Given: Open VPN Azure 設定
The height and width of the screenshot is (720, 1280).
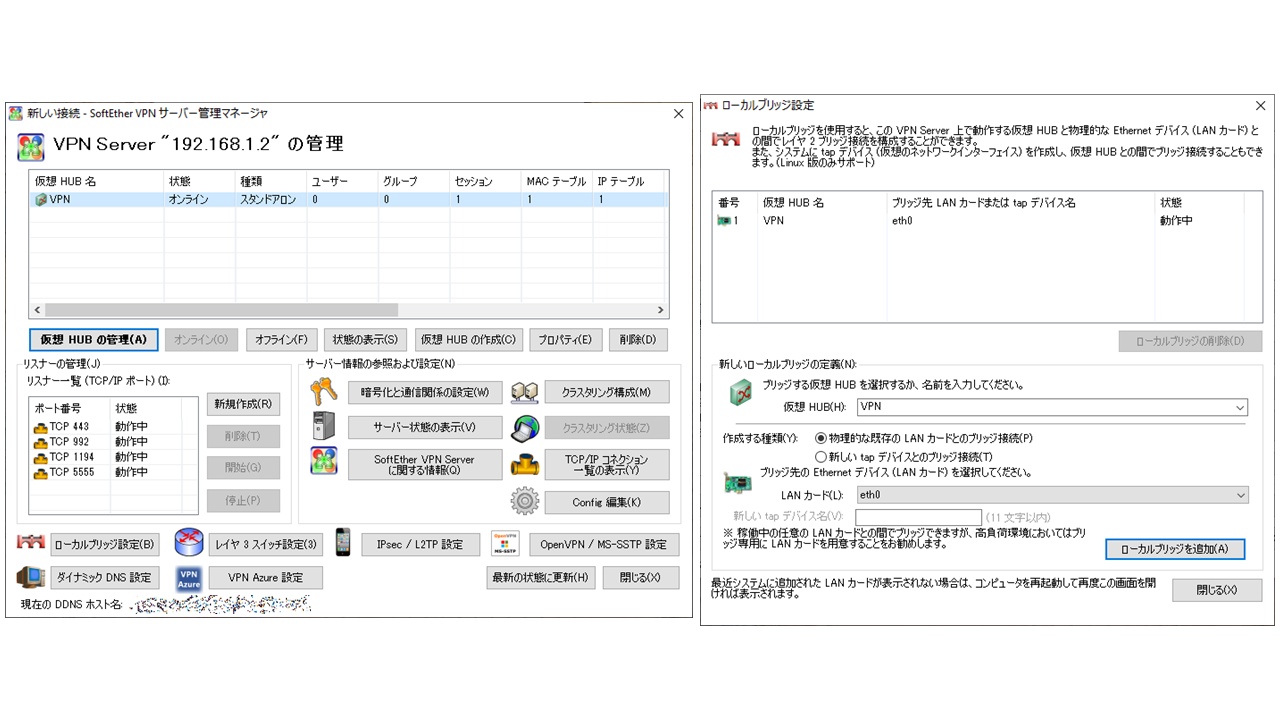Looking at the screenshot, I should click(x=266, y=577).
